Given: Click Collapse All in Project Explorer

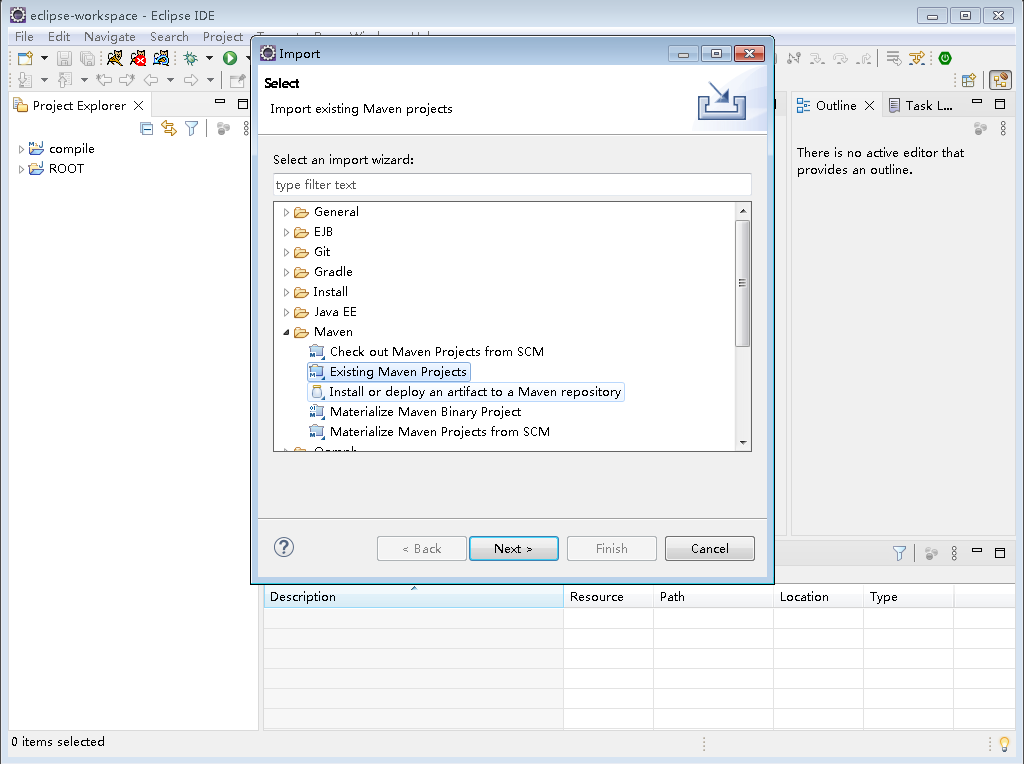Looking at the screenshot, I should (x=147, y=129).
